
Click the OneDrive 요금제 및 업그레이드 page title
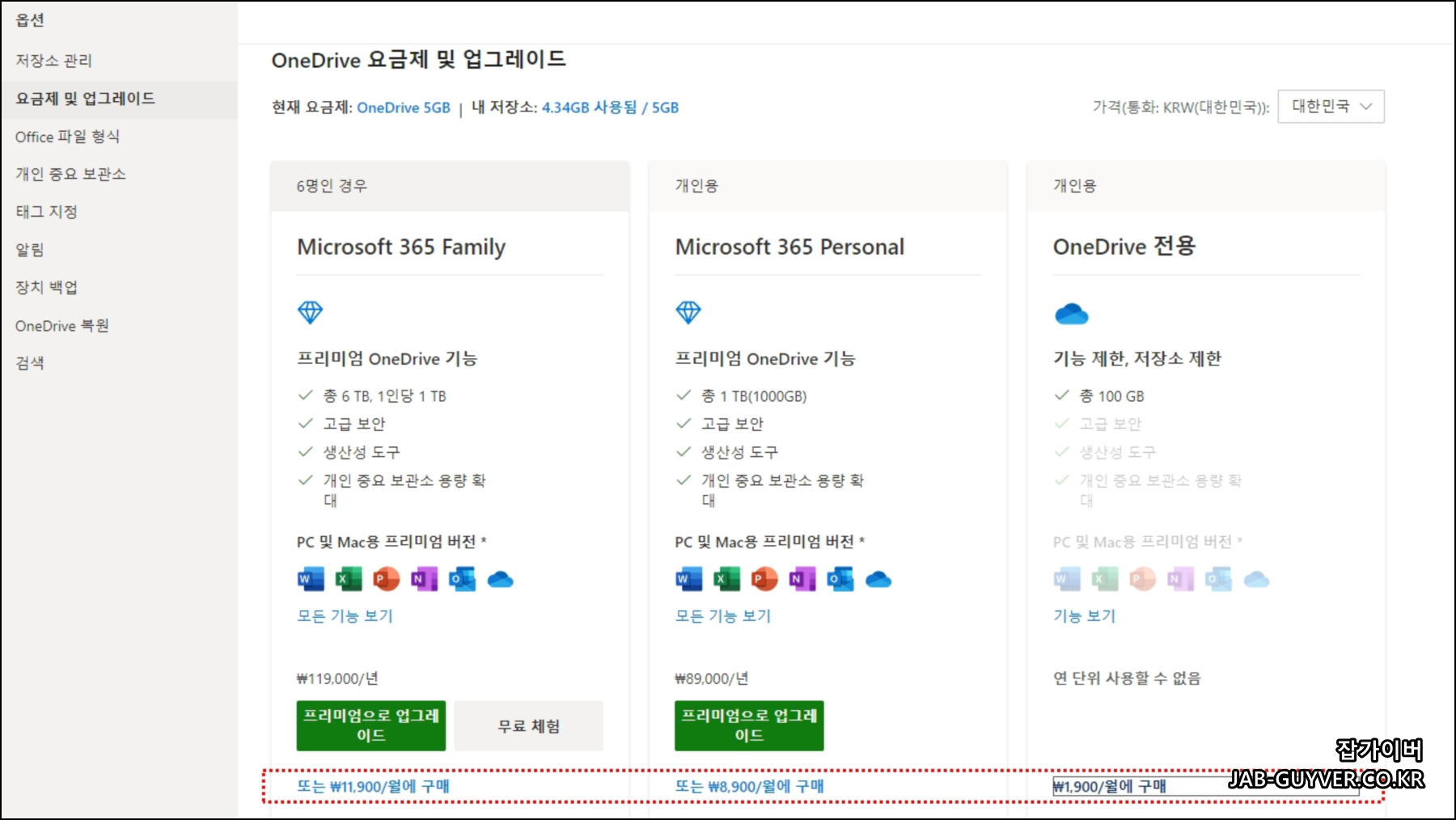pyautogui.click(x=419, y=60)
